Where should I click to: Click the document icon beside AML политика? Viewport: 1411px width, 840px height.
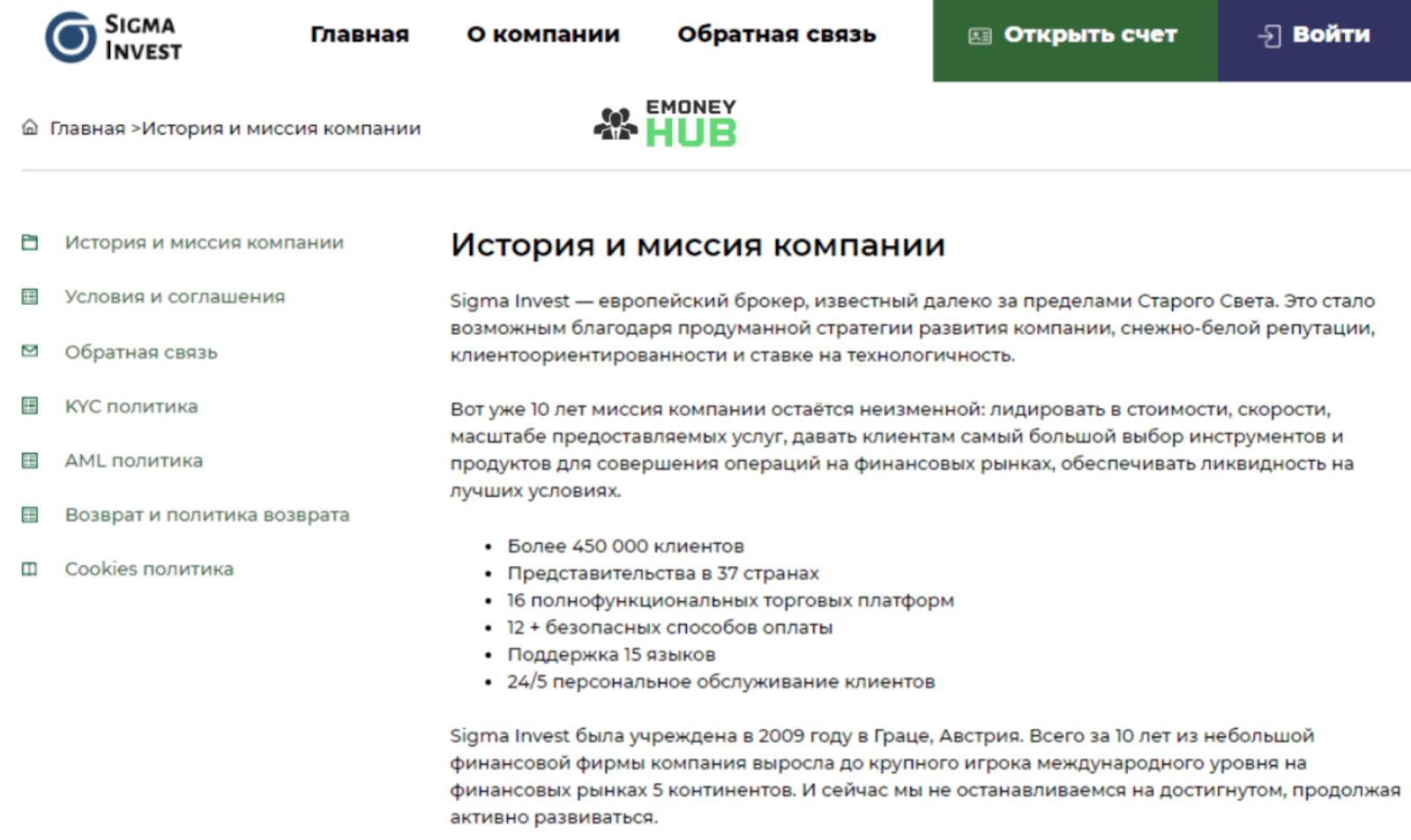(x=30, y=460)
